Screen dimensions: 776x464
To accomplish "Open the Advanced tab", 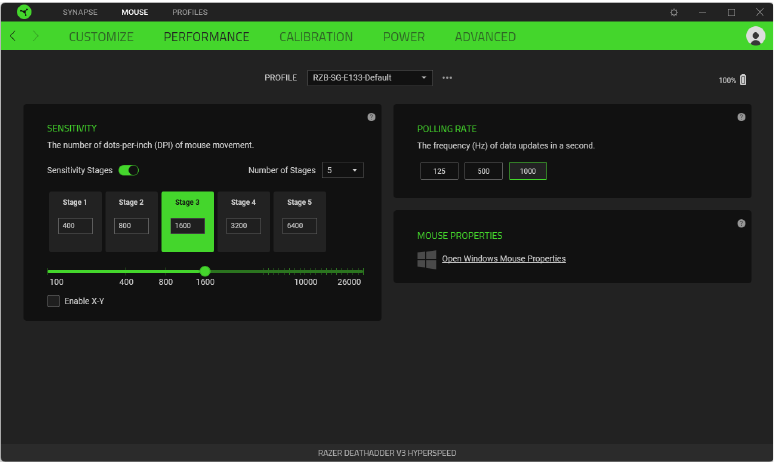I will (485, 37).
